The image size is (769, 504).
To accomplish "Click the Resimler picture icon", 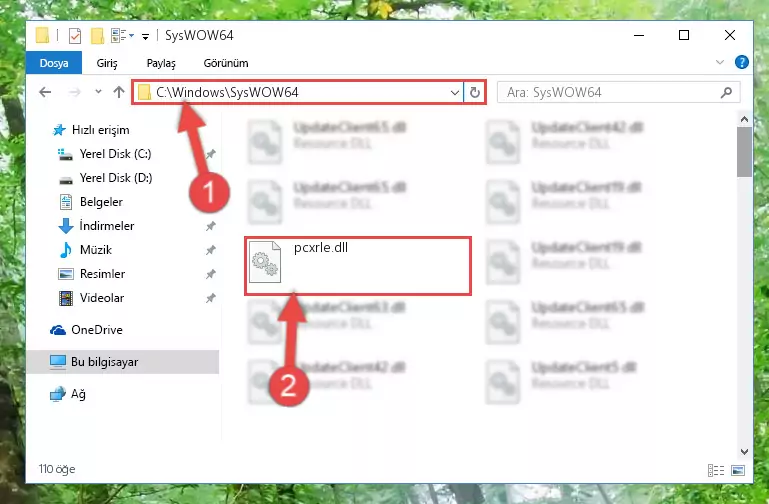I will (x=66, y=274).
